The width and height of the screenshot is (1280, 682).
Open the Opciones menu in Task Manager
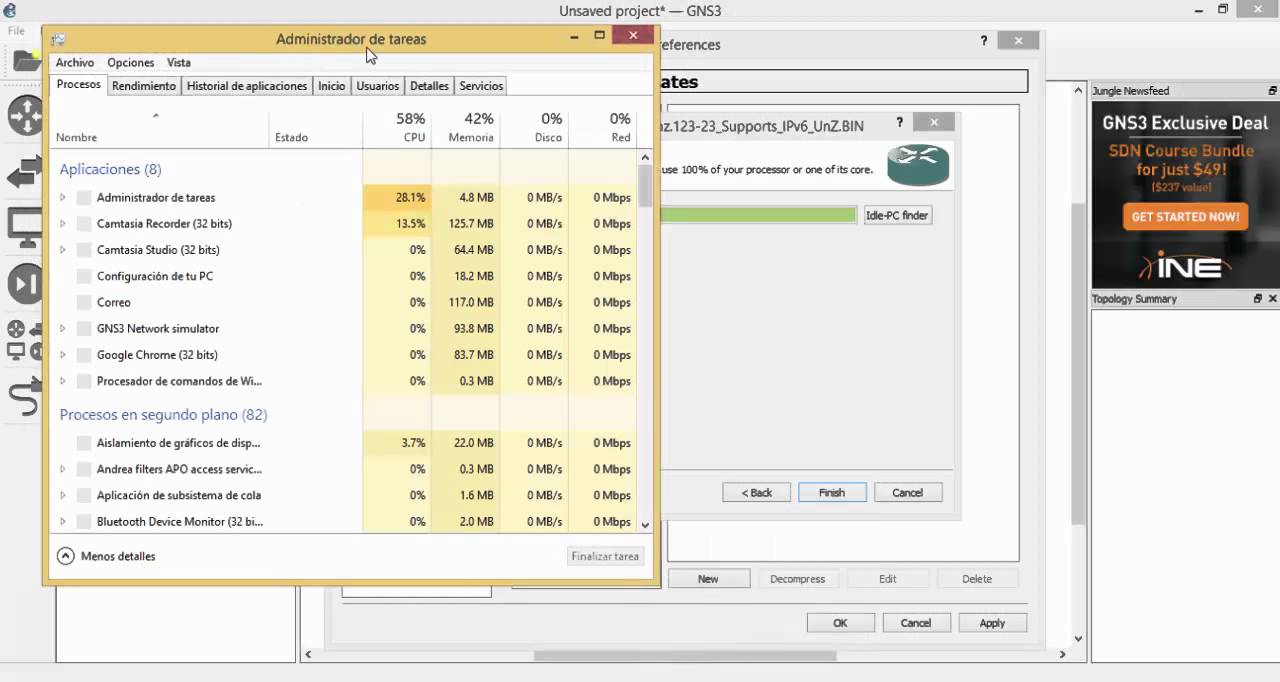pyautogui.click(x=131, y=62)
